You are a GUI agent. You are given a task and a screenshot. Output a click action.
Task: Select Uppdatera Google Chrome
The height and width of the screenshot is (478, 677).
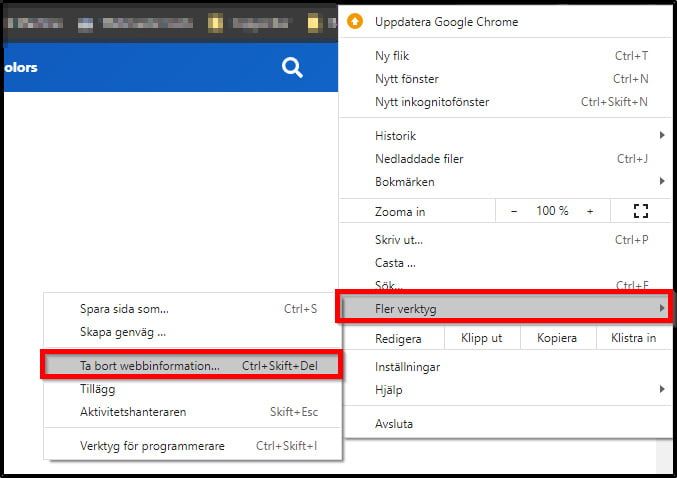(x=506, y=22)
